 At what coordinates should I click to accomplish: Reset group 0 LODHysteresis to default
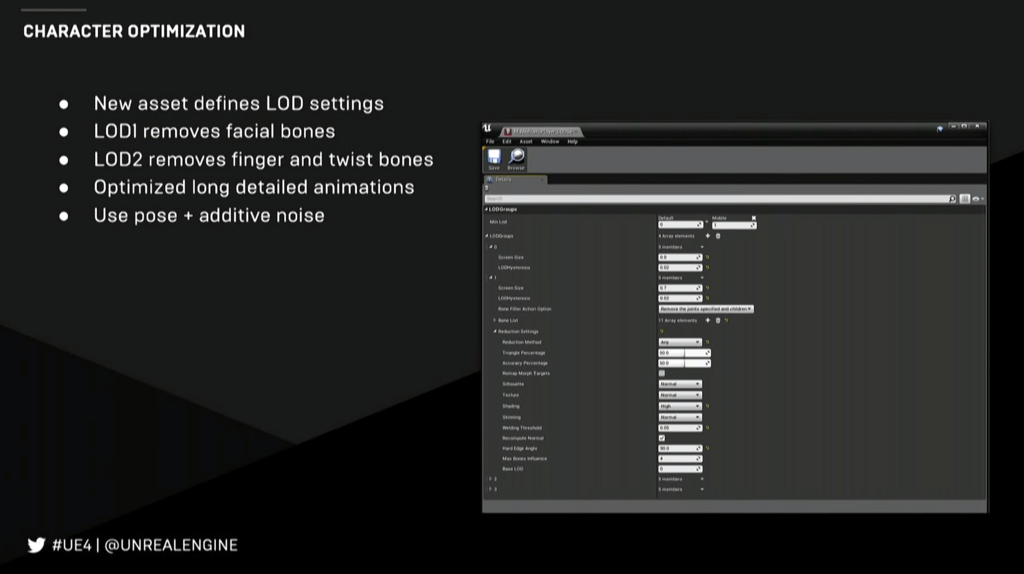707,267
